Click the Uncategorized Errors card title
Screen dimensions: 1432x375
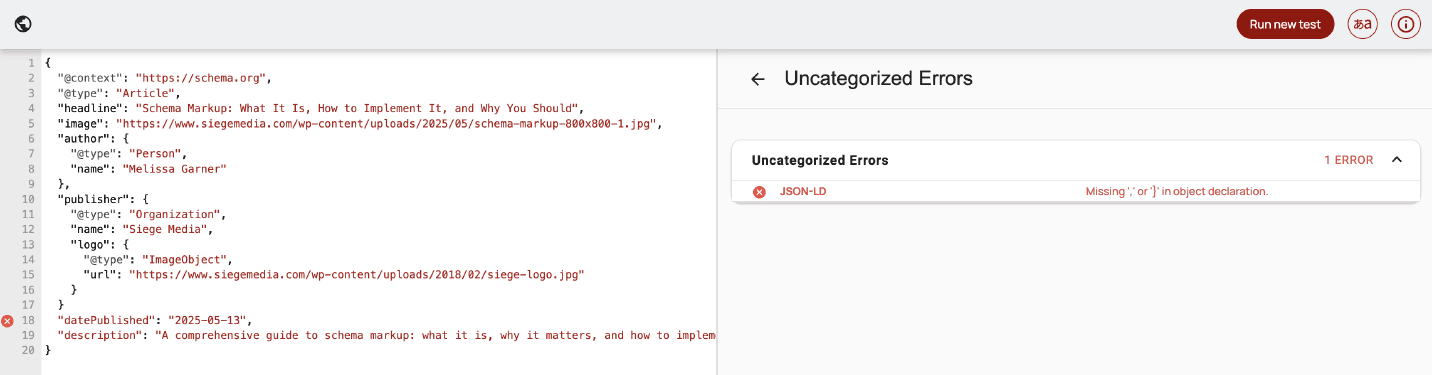click(820, 160)
